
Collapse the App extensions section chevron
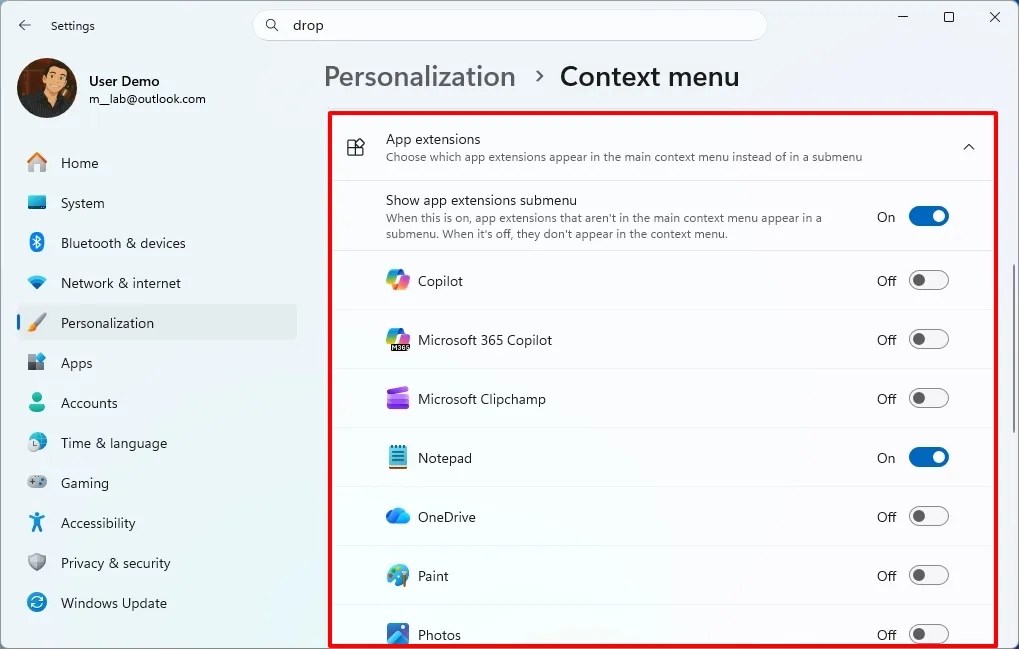[968, 147]
